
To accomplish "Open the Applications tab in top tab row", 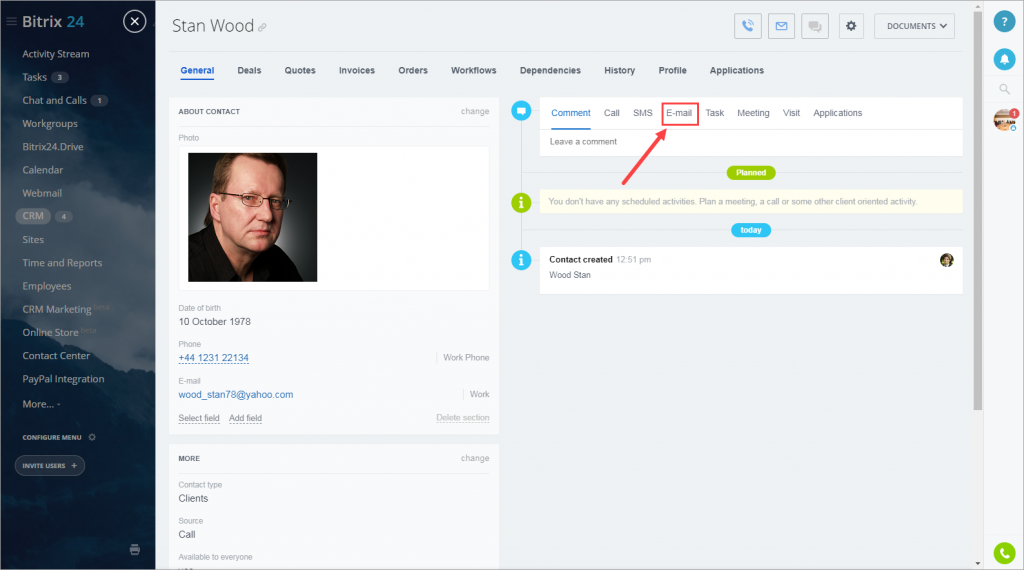I will pyautogui.click(x=737, y=71).
